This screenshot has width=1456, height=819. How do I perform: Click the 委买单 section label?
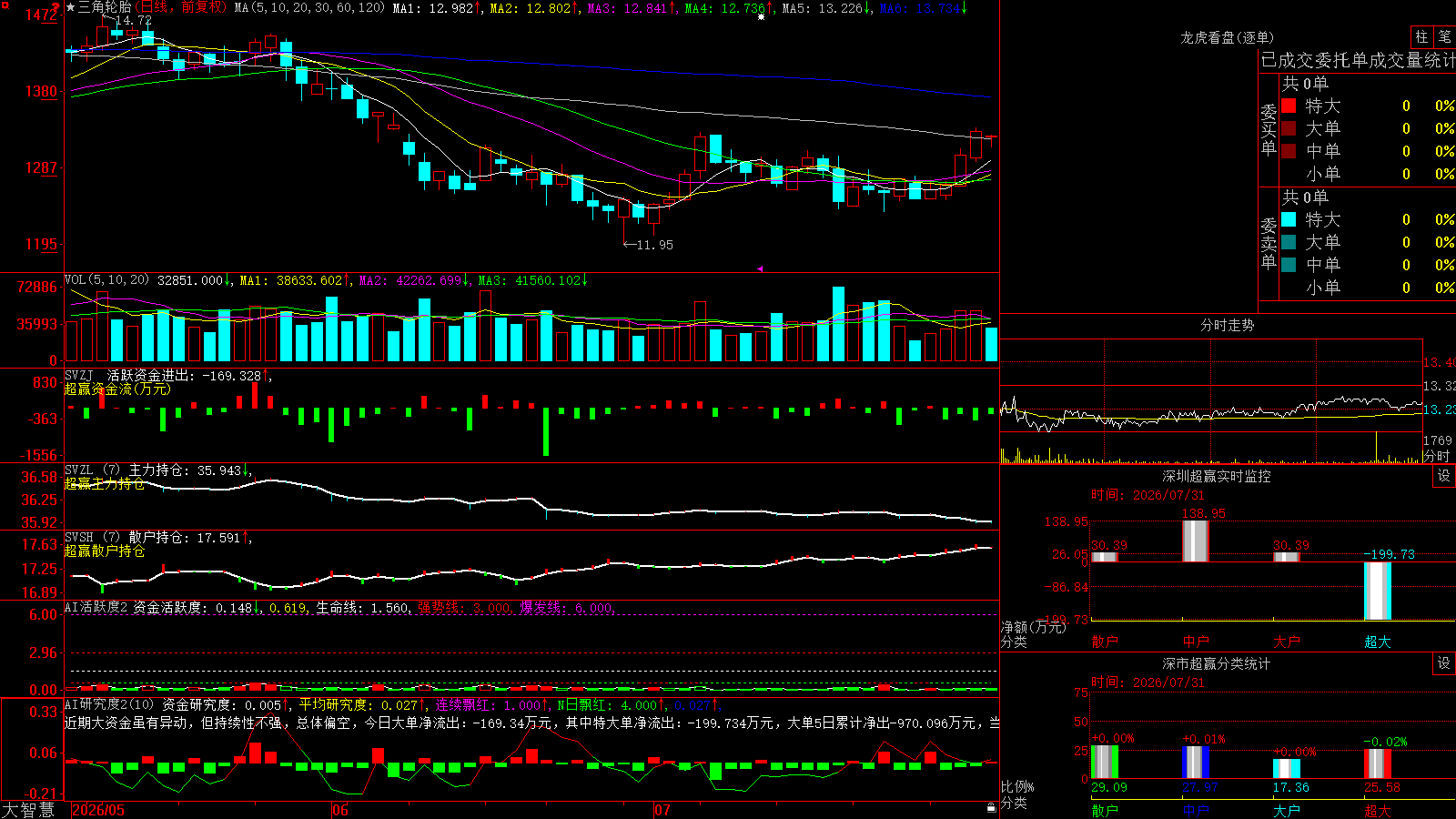click(1269, 128)
